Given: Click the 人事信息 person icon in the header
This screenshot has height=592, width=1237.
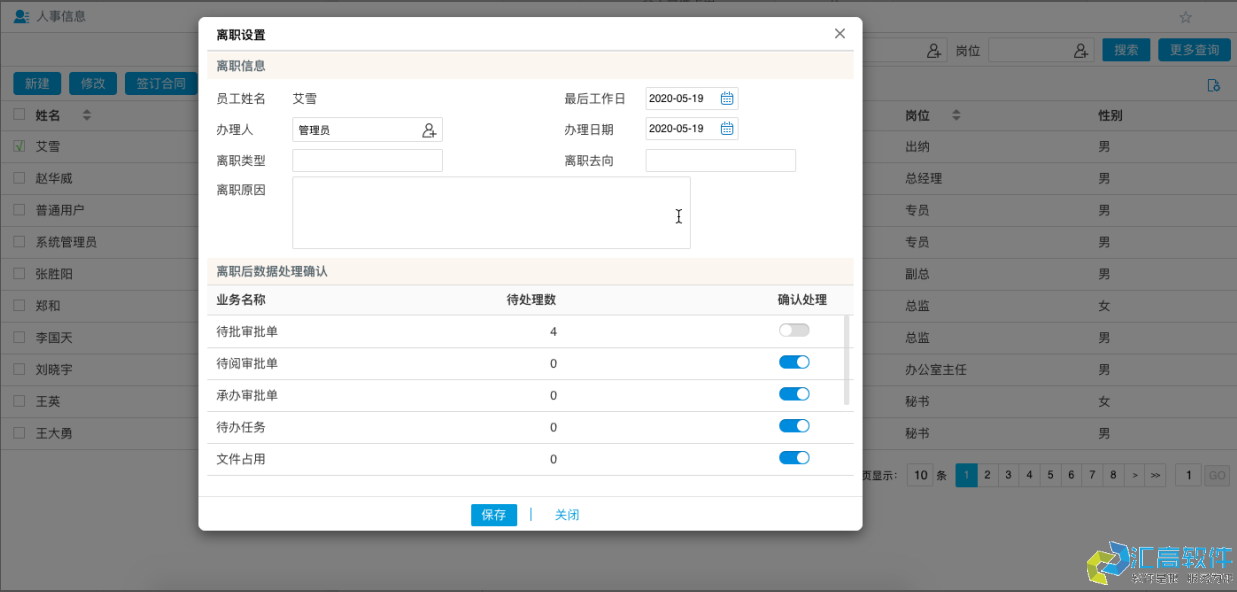Looking at the screenshot, I should [x=21, y=16].
